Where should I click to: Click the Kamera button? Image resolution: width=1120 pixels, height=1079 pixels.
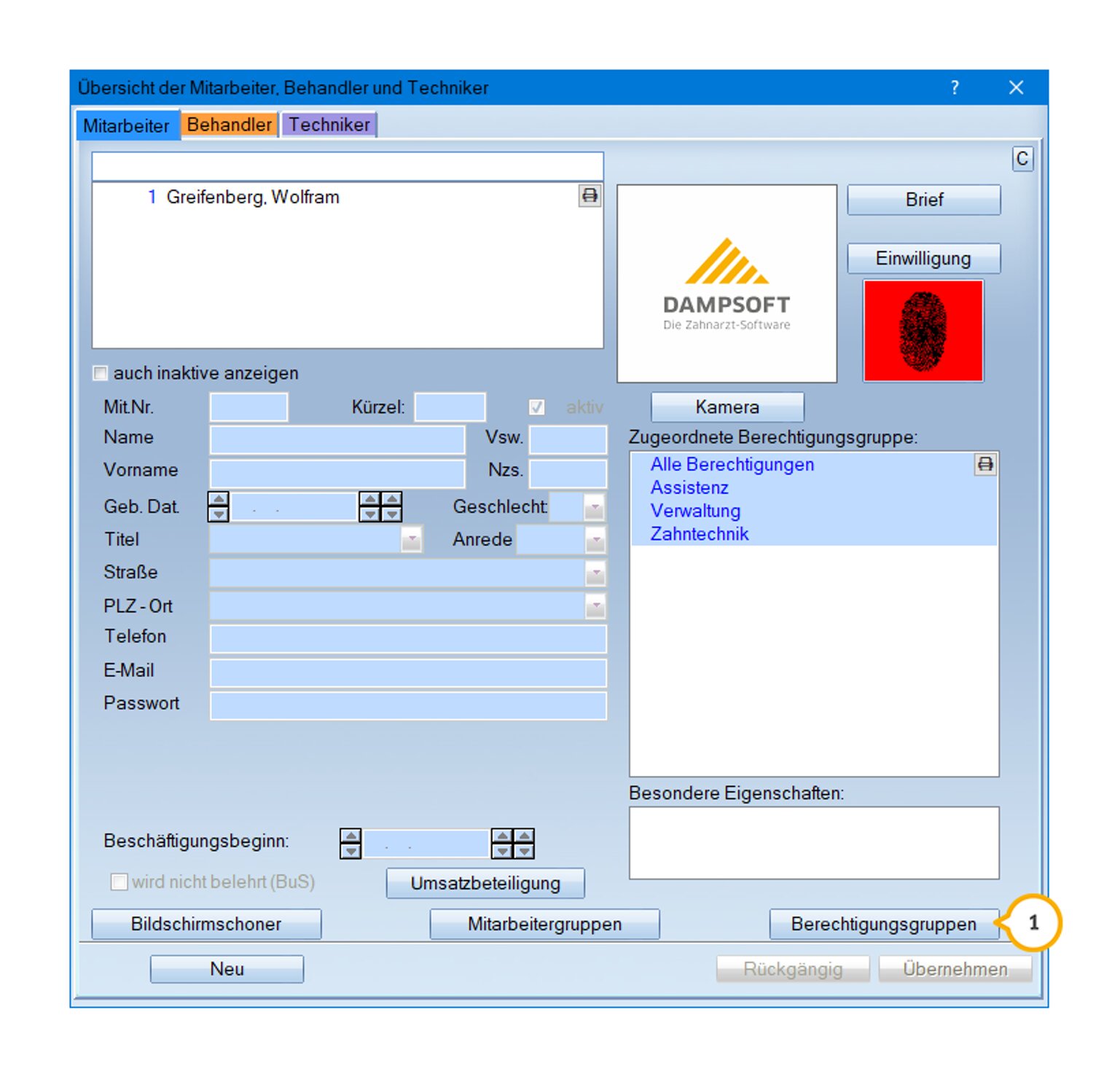pos(727,407)
